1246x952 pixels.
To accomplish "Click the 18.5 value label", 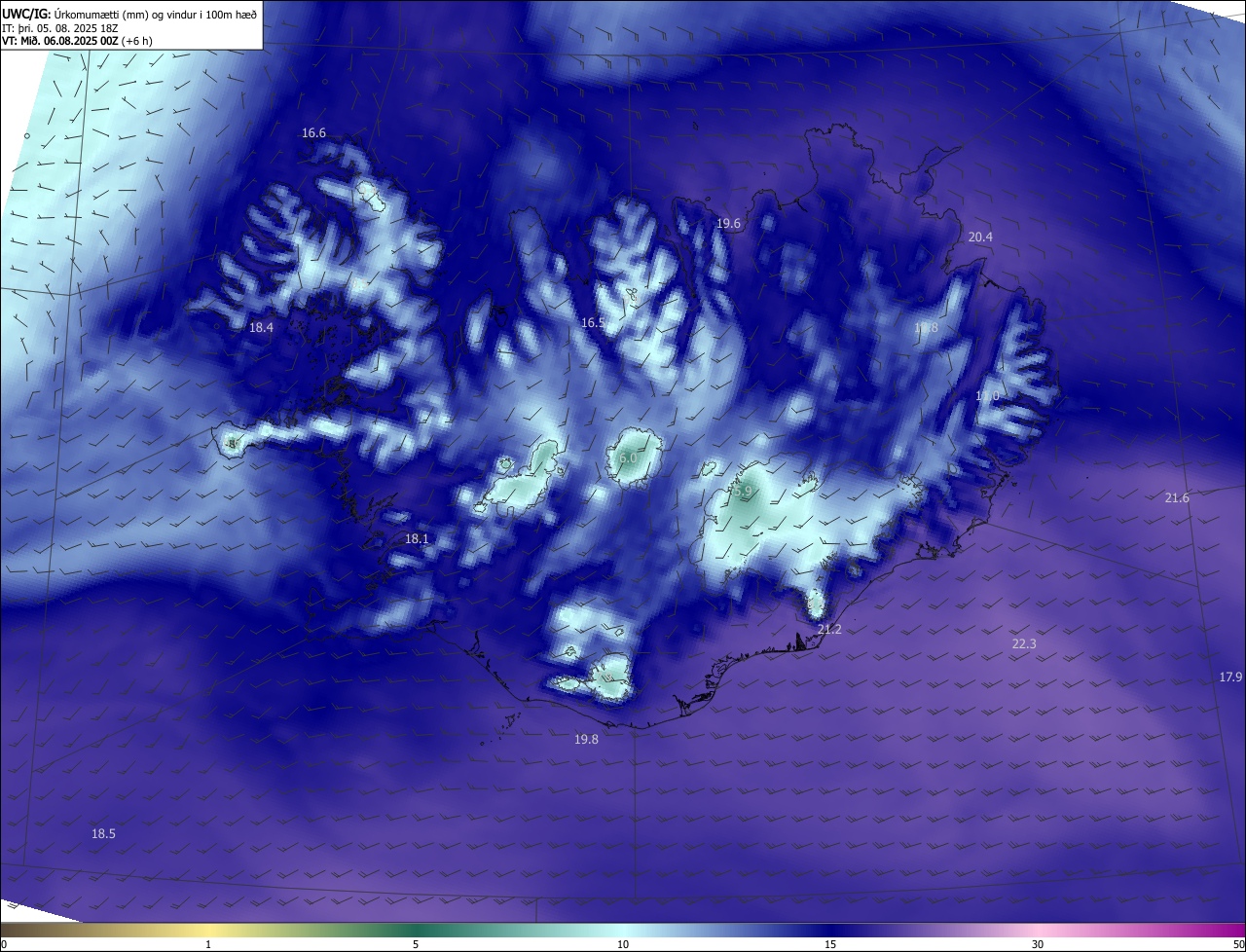I will [103, 834].
